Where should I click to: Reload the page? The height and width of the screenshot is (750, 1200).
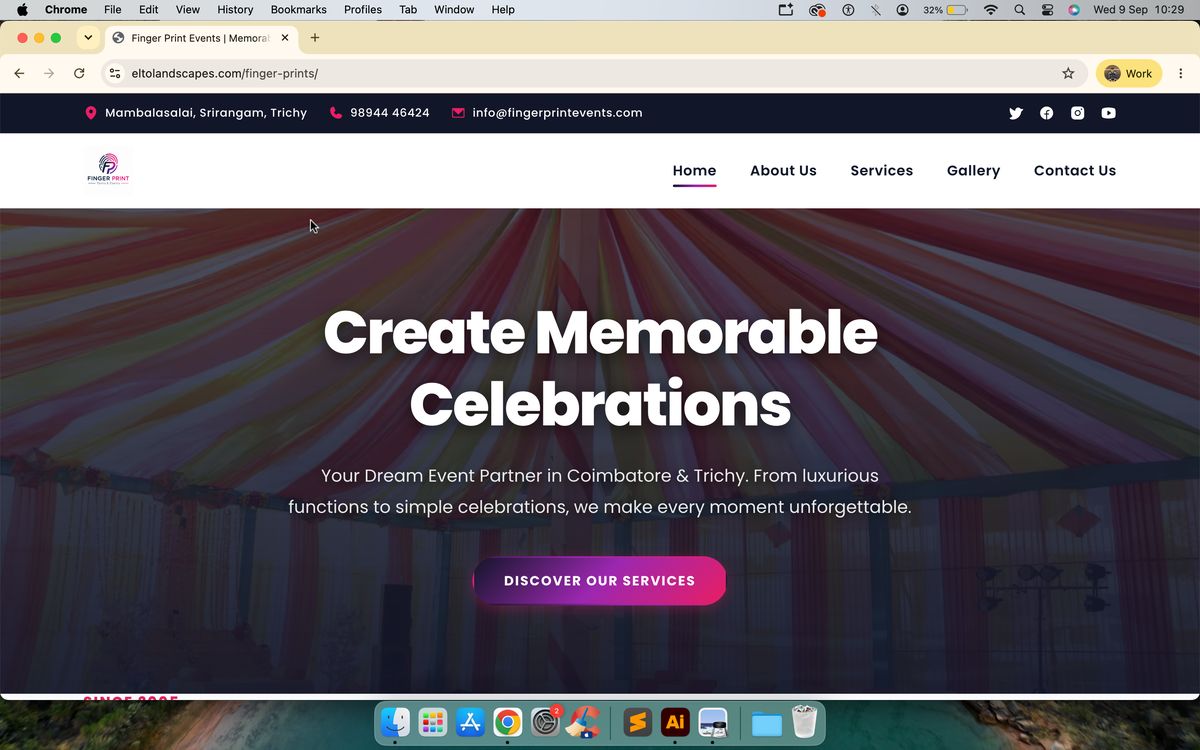[79, 73]
